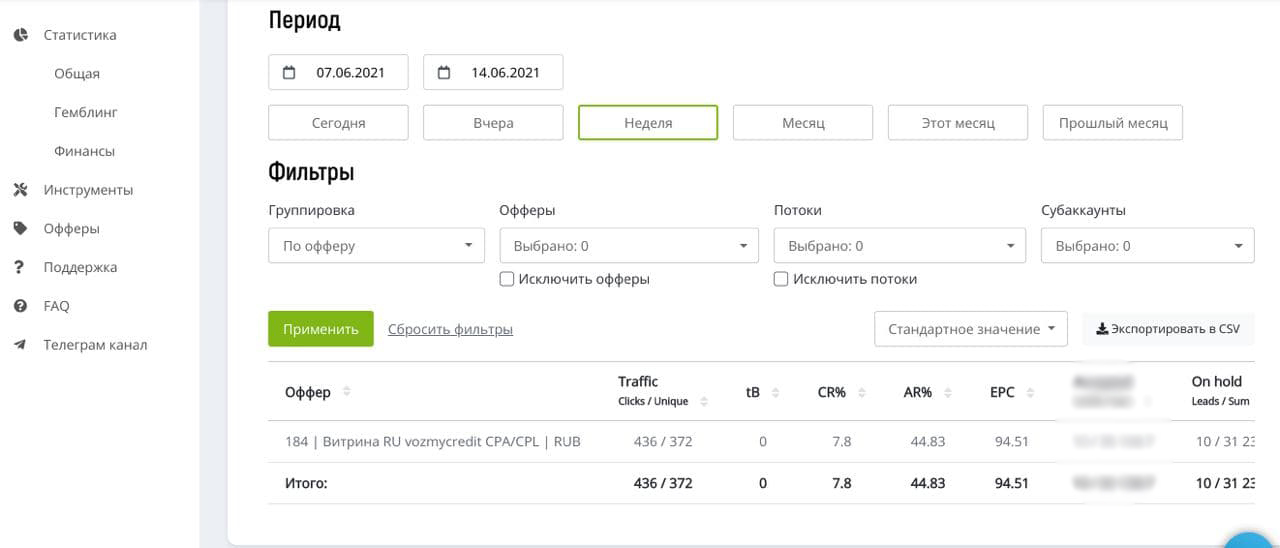The image size is (1280, 548).
Task: Click On hold column header
Action: (1221, 390)
